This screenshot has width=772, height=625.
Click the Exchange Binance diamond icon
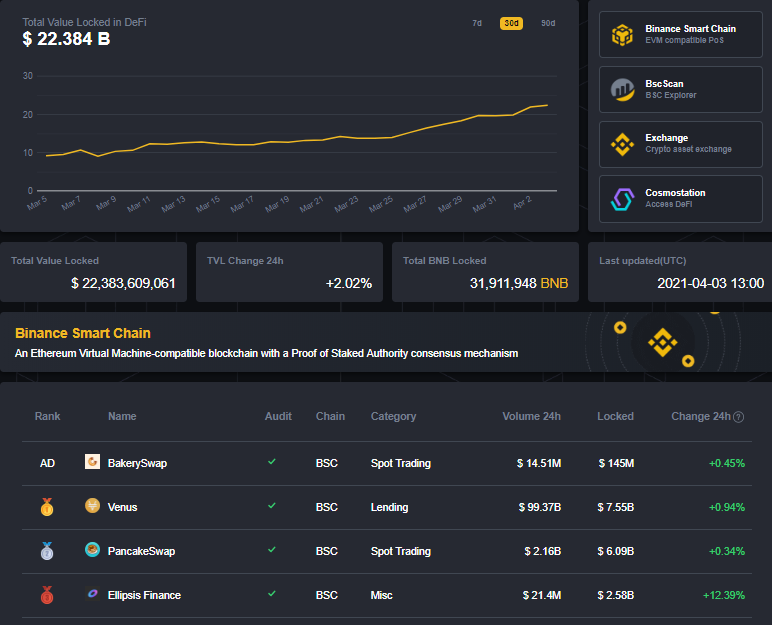(x=622, y=145)
